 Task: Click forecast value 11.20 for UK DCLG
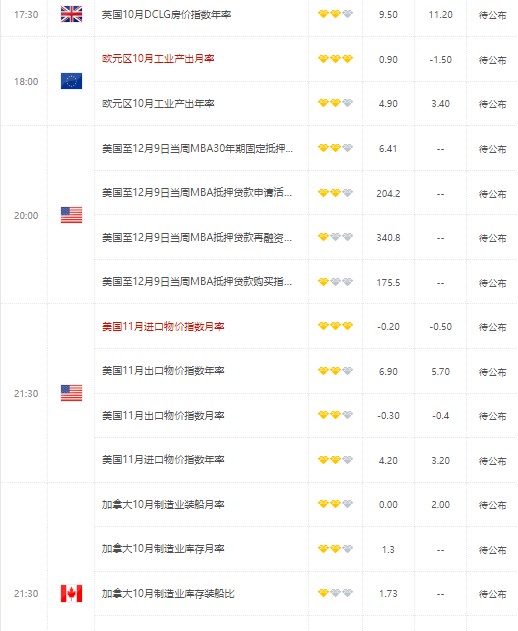[440, 15]
